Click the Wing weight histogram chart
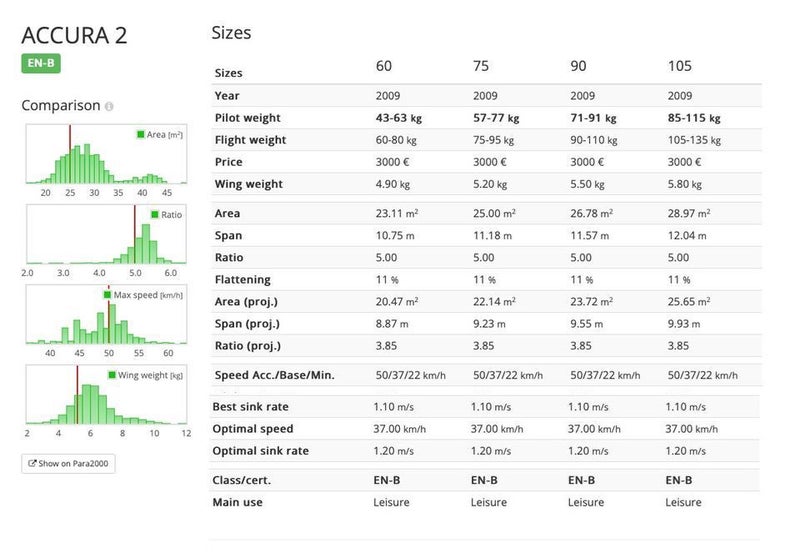The image size is (800, 558). pos(107,394)
